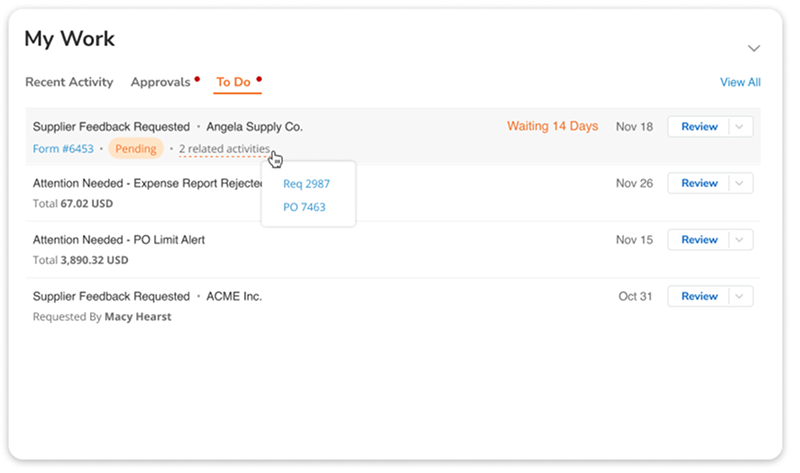This screenshot has width=800, height=473.
Task: Select the Attention Needed PO Limit Alert title
Action: [119, 240]
